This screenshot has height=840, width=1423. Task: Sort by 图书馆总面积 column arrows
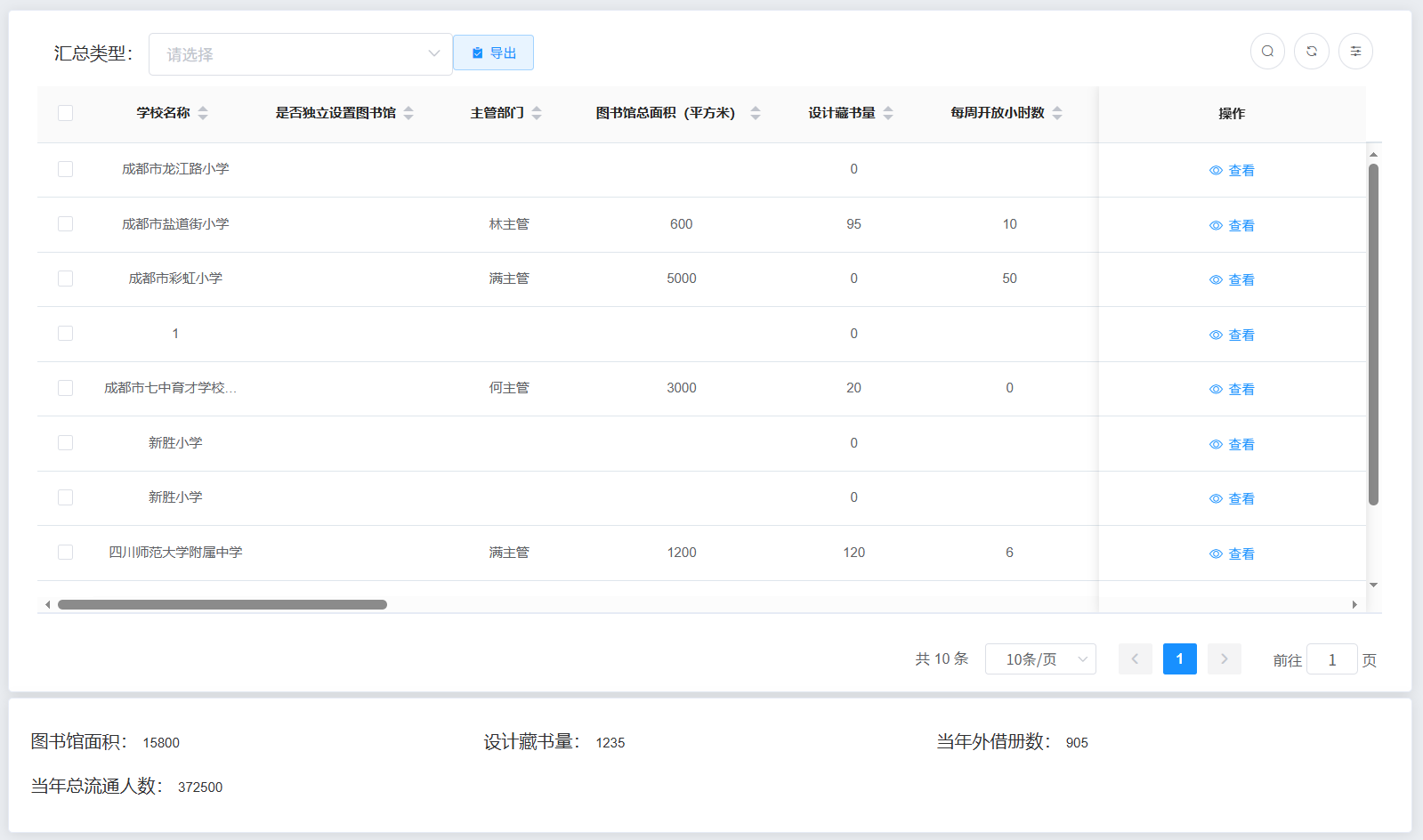pos(756,113)
